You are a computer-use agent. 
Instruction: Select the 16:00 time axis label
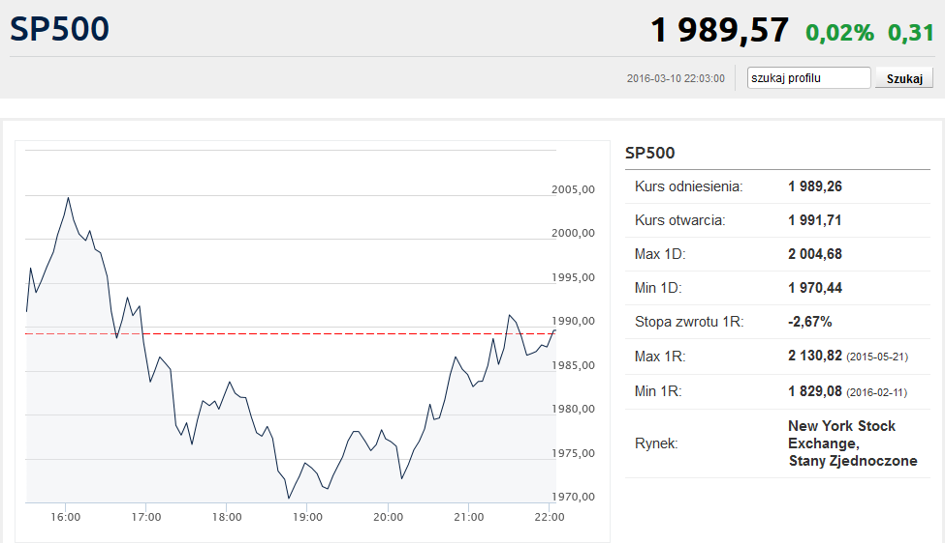click(65, 517)
